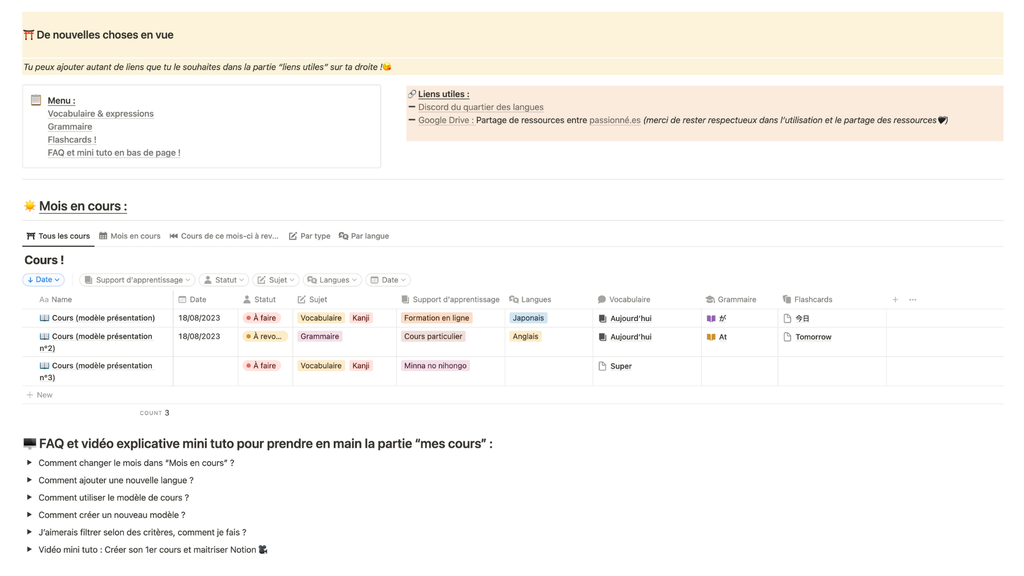The width and height of the screenshot is (1024, 576).
Task: Click the Grammaire tag in the Sujet column
Action: (320, 336)
